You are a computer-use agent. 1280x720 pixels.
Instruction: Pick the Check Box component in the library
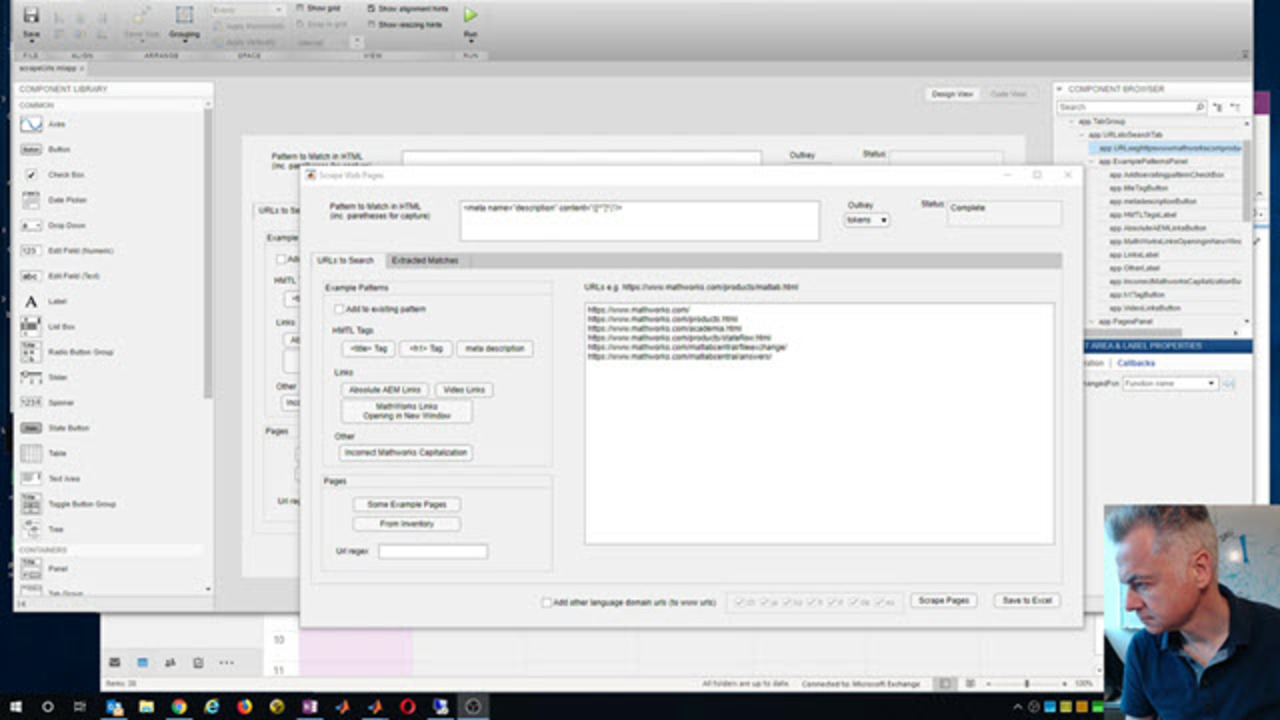click(31, 175)
